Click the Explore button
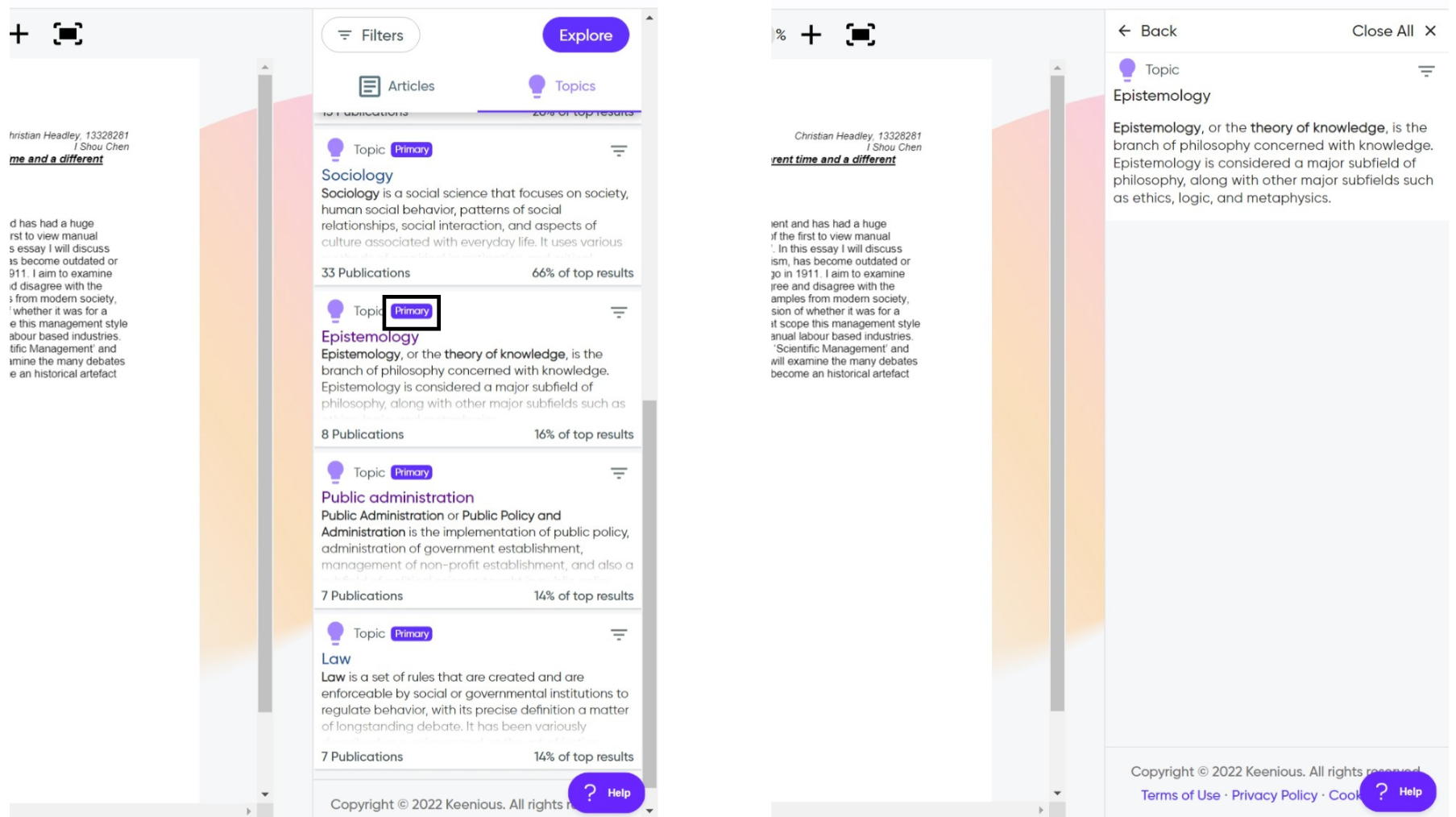Viewport: 1456px width, 817px height. [x=586, y=35]
